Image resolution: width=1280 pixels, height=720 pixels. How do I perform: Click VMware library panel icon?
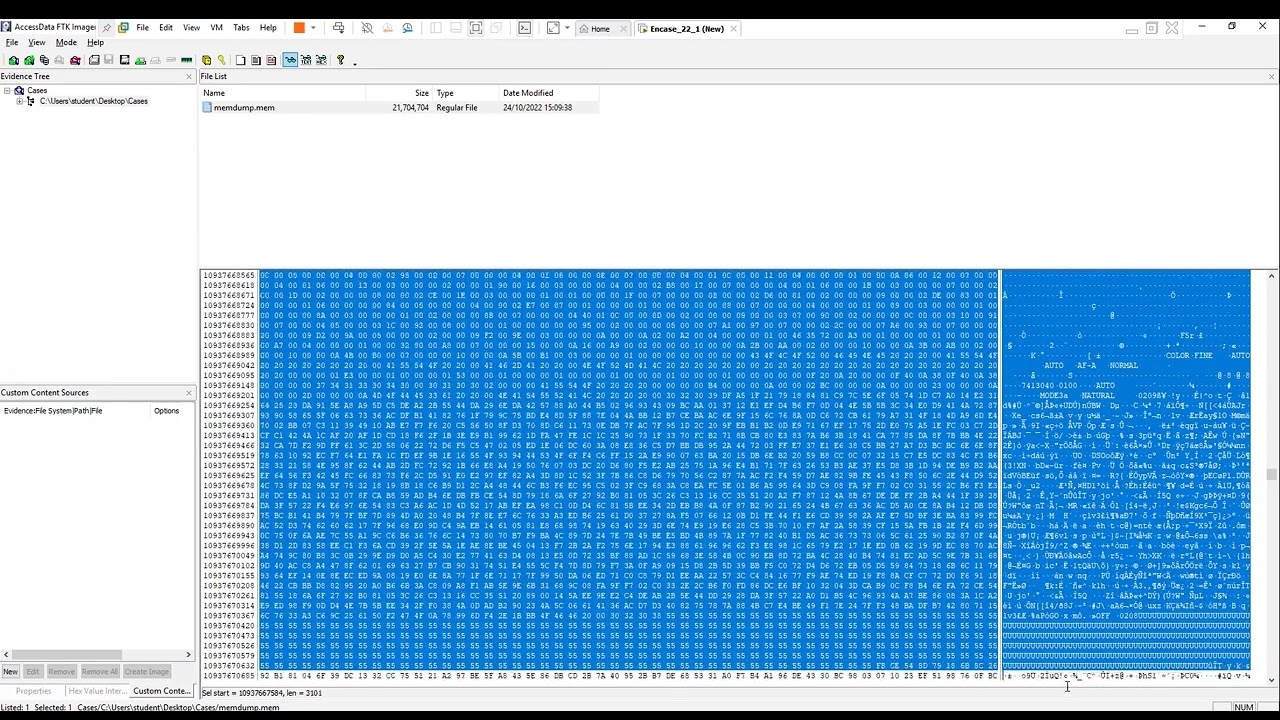tap(436, 28)
